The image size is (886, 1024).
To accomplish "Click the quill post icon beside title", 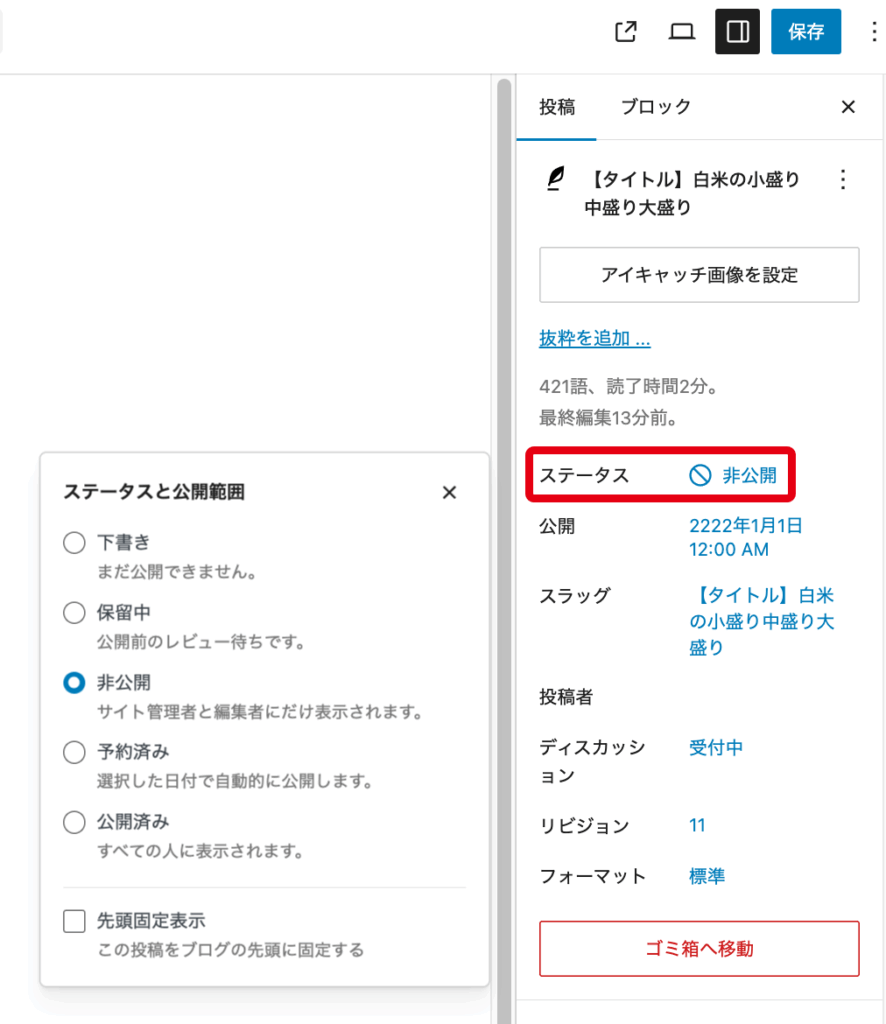I will (556, 180).
